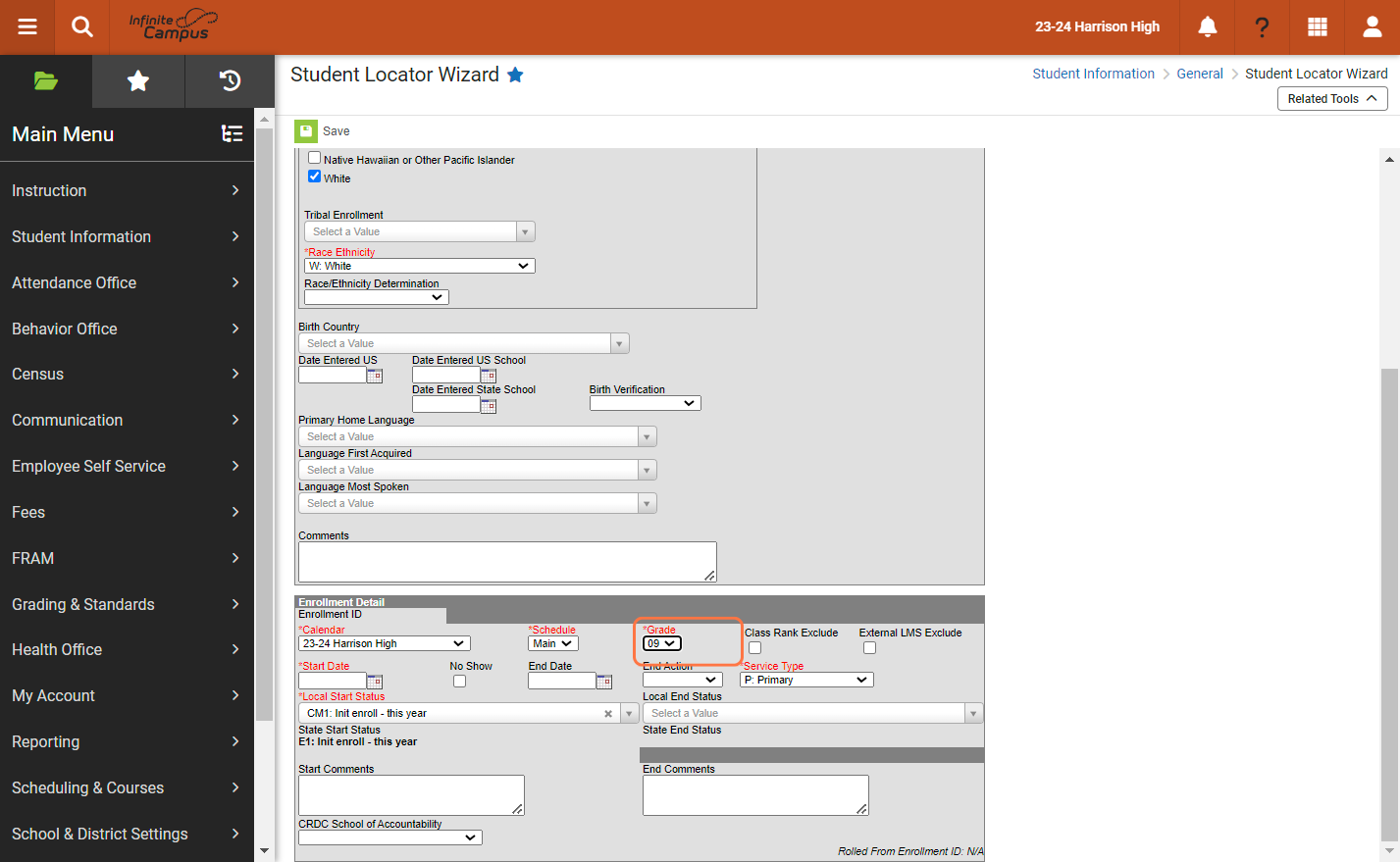Check Native Hawaiian or Other Pacific Islander

[315, 158]
